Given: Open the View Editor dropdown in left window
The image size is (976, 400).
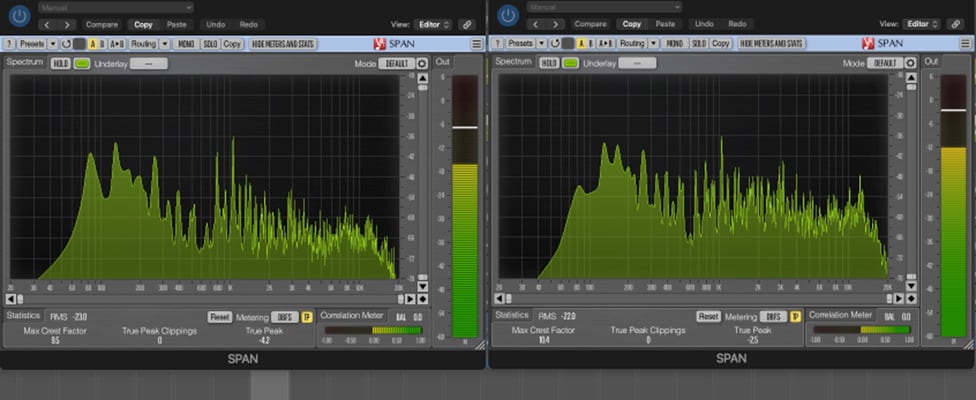Looking at the screenshot, I should point(433,25).
